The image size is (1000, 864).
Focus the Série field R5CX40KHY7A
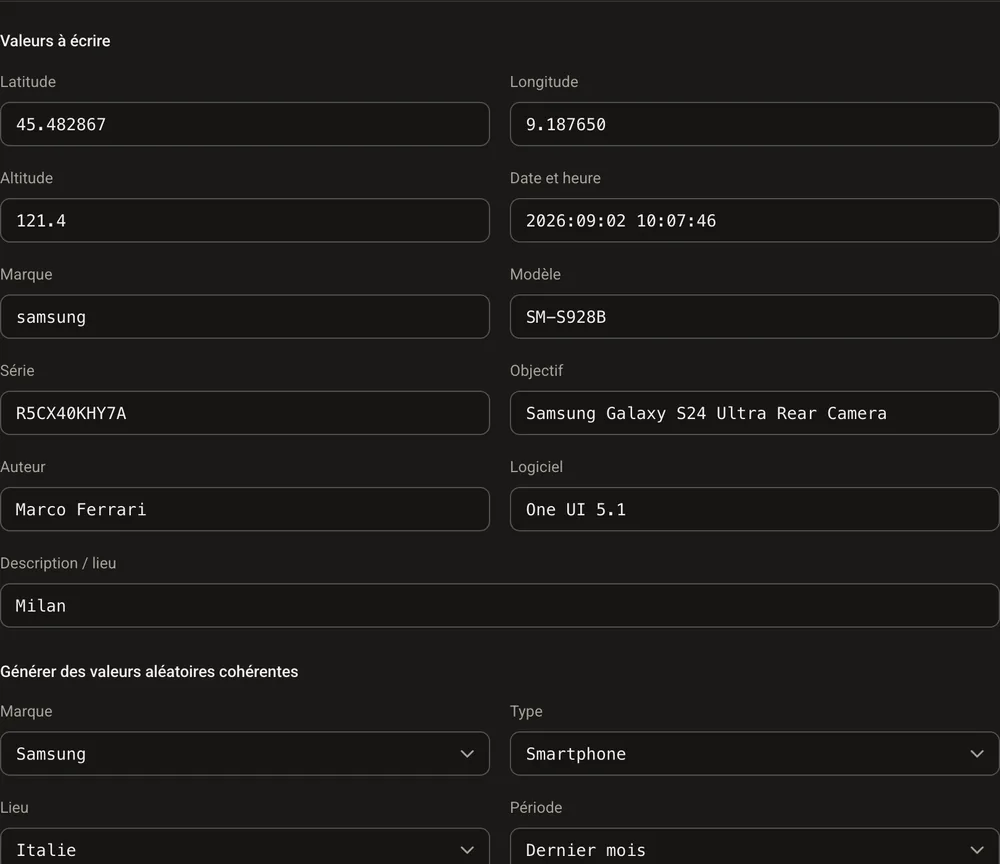click(x=245, y=413)
